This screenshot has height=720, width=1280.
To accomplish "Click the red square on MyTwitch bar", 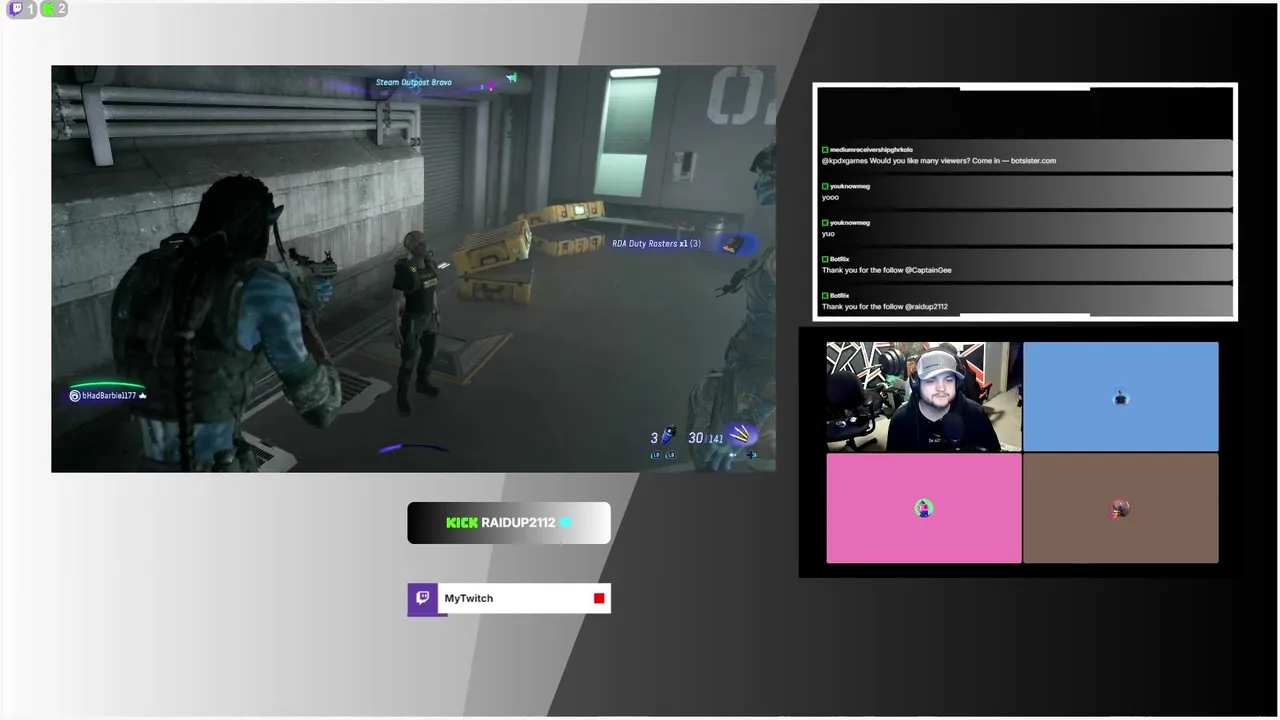I will pos(599,598).
